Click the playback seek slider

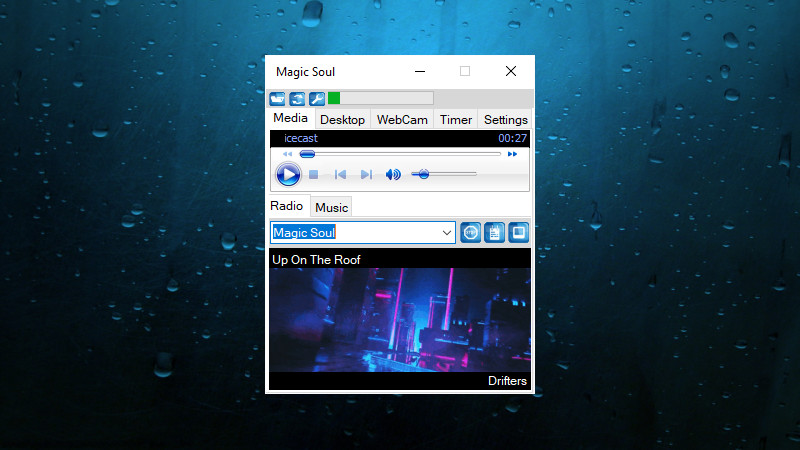400,154
